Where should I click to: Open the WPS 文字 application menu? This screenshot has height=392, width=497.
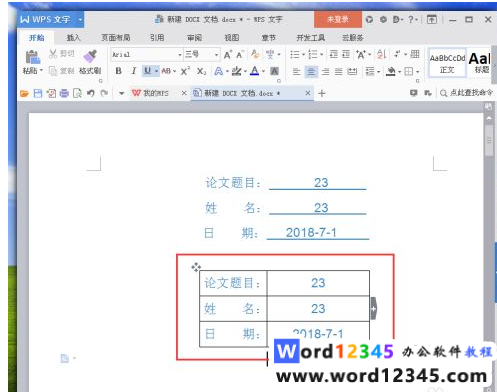(50, 20)
